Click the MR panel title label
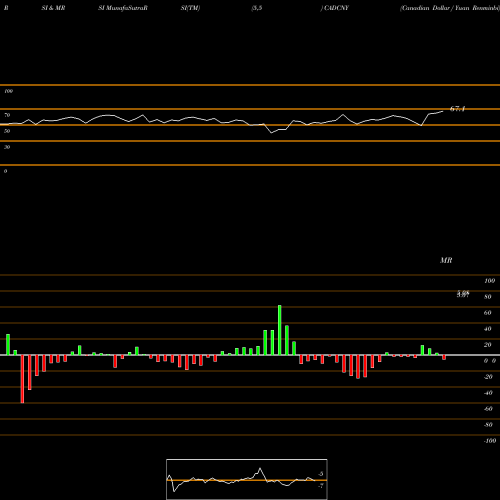 tap(446, 260)
